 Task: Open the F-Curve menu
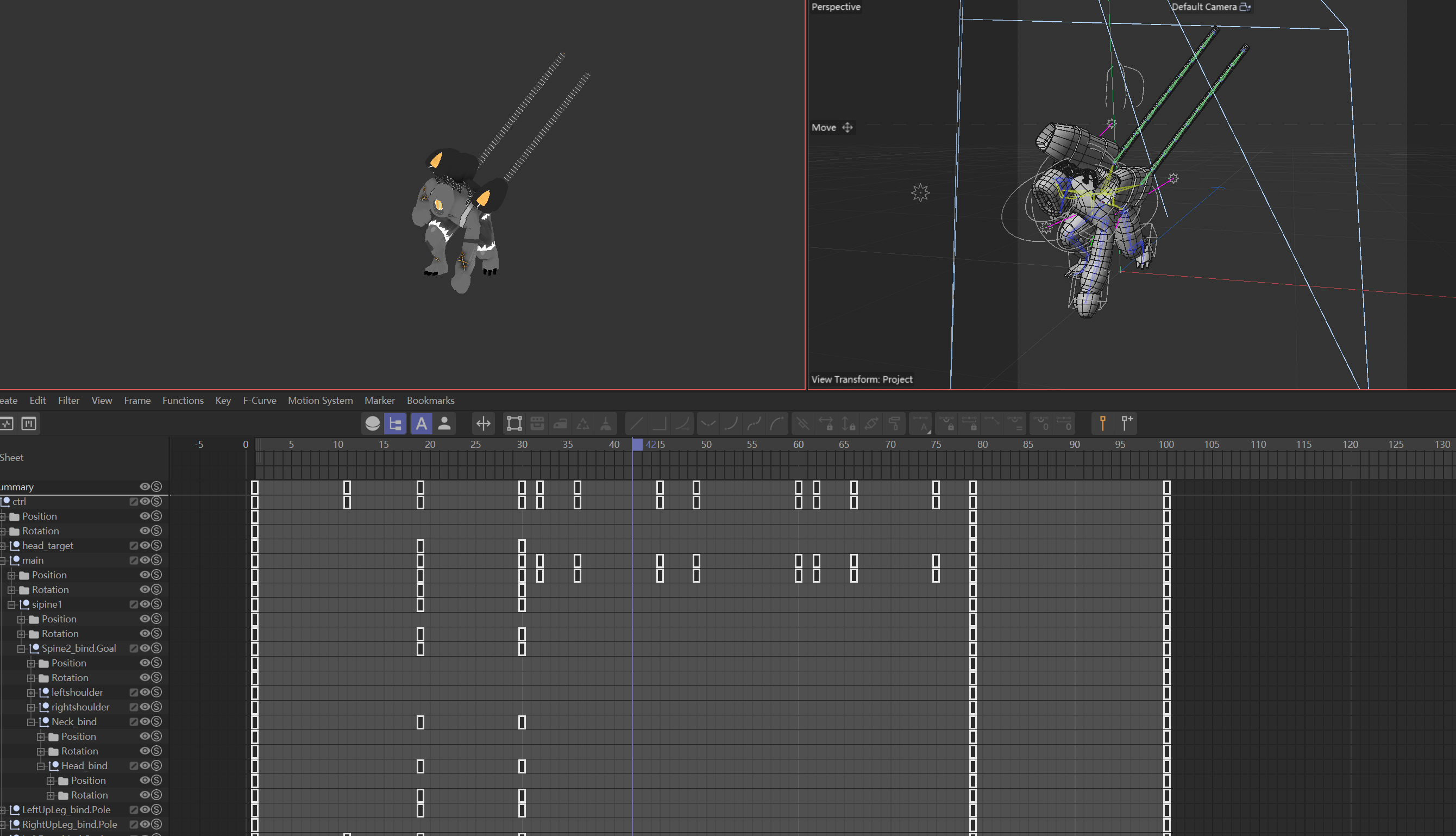(259, 400)
